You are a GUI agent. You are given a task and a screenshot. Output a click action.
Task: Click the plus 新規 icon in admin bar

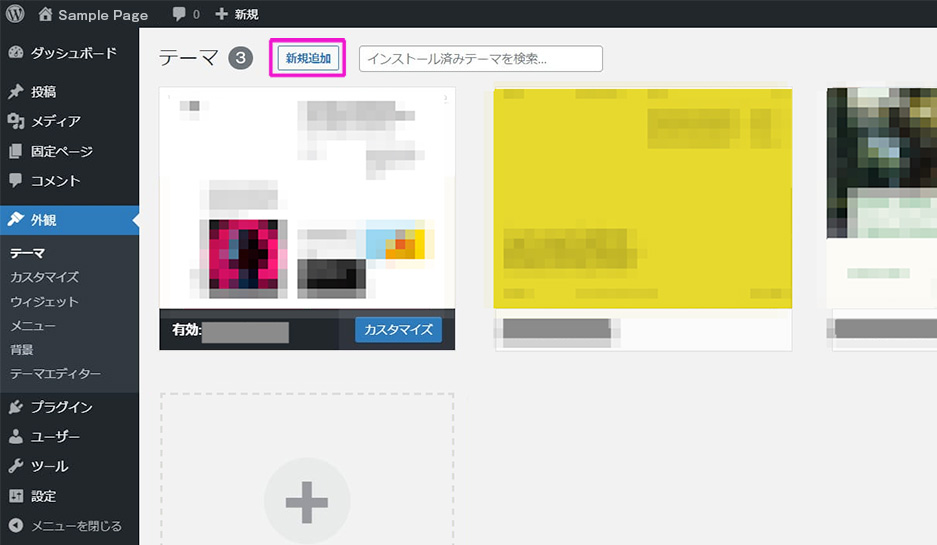click(x=222, y=14)
